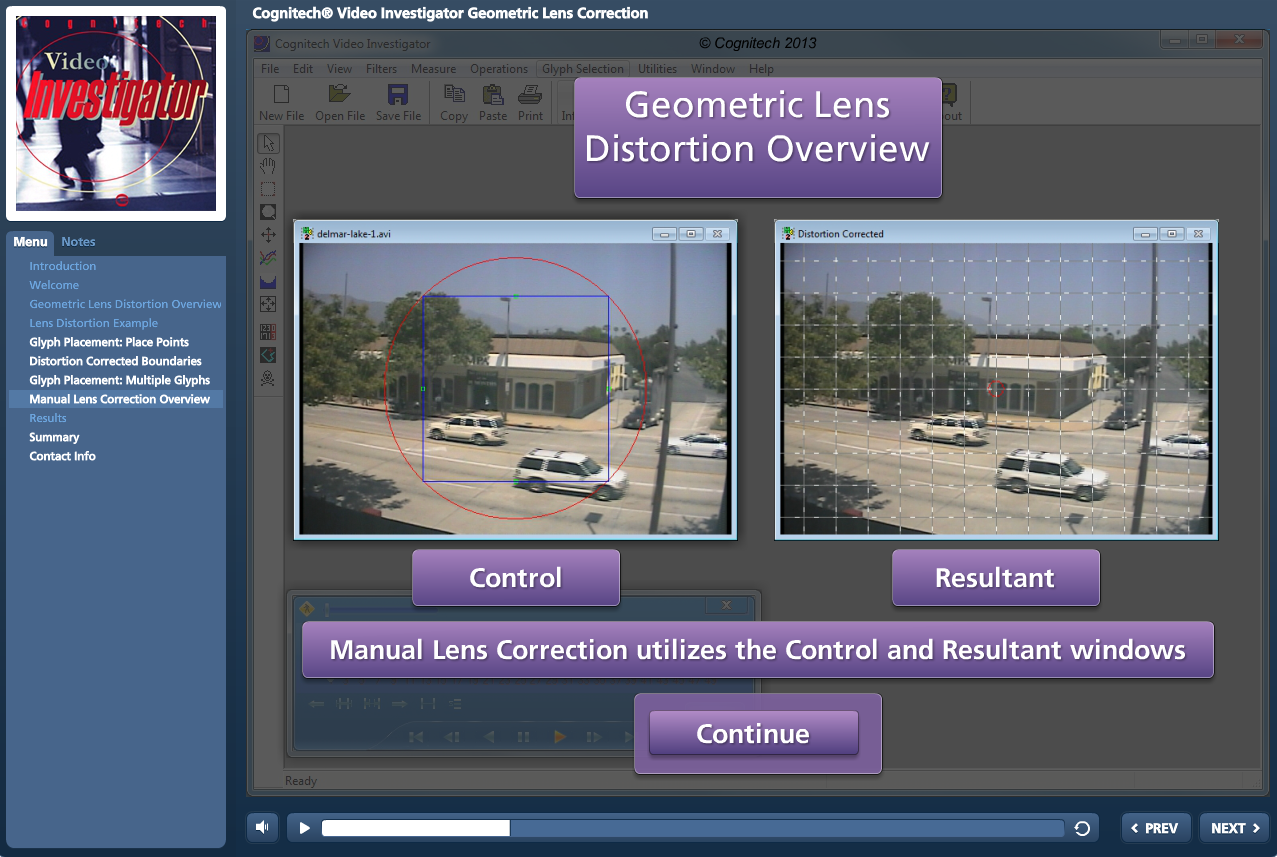Open the Filters menu
This screenshot has height=857, width=1277.
click(x=382, y=69)
